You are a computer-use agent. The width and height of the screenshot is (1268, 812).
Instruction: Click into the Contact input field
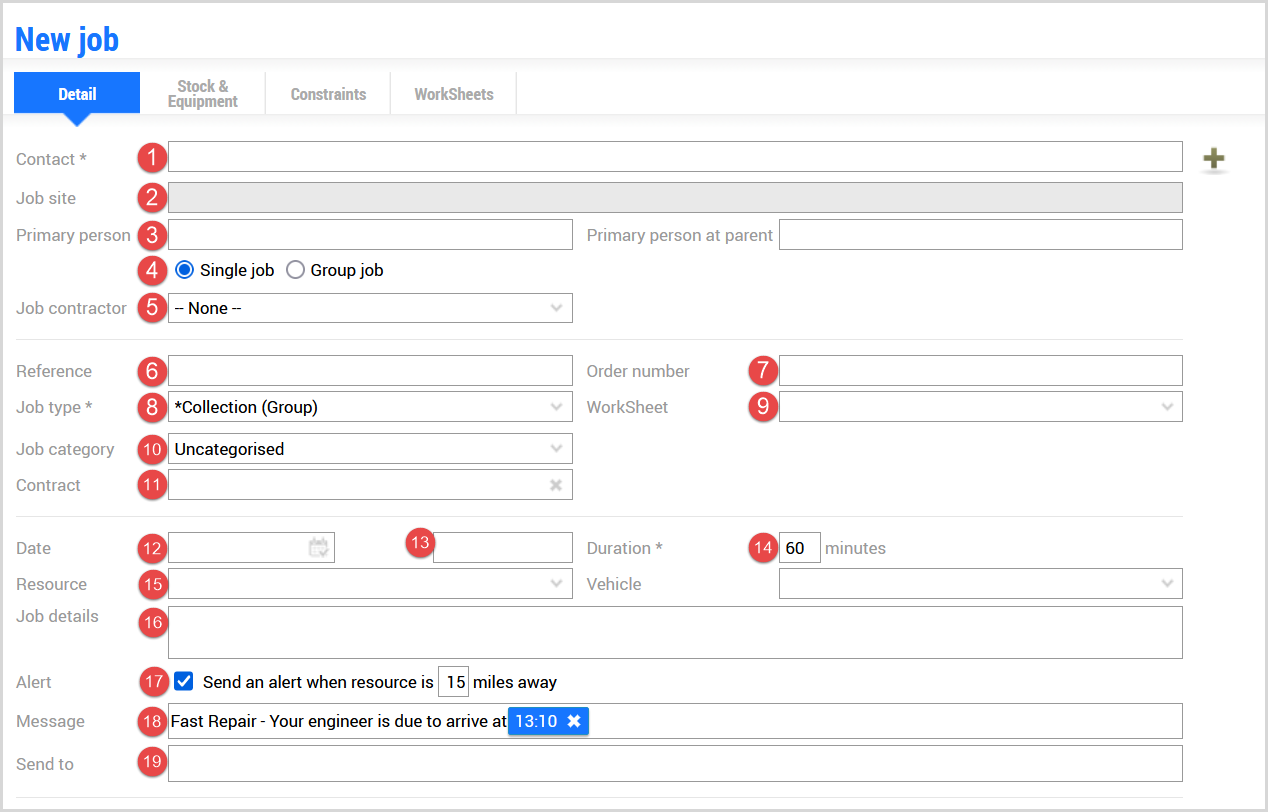675,157
